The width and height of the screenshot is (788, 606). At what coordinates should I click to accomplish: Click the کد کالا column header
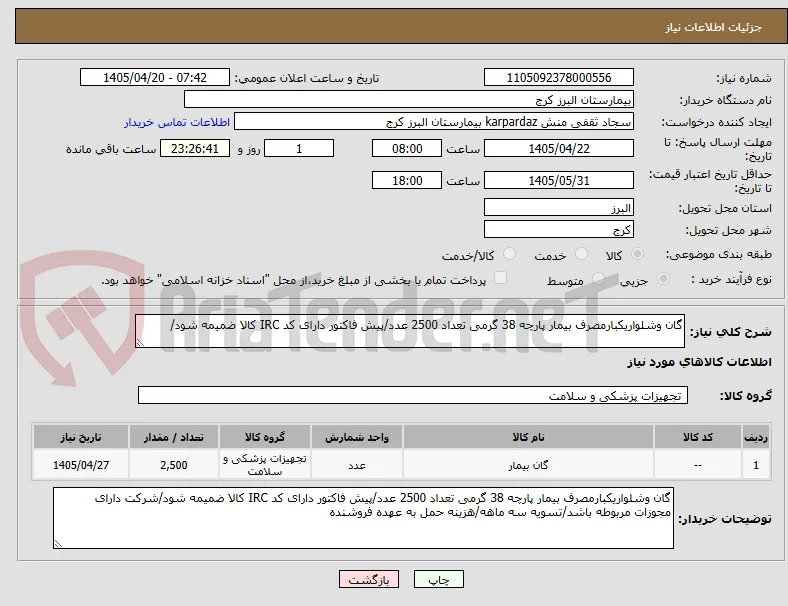[698, 437]
